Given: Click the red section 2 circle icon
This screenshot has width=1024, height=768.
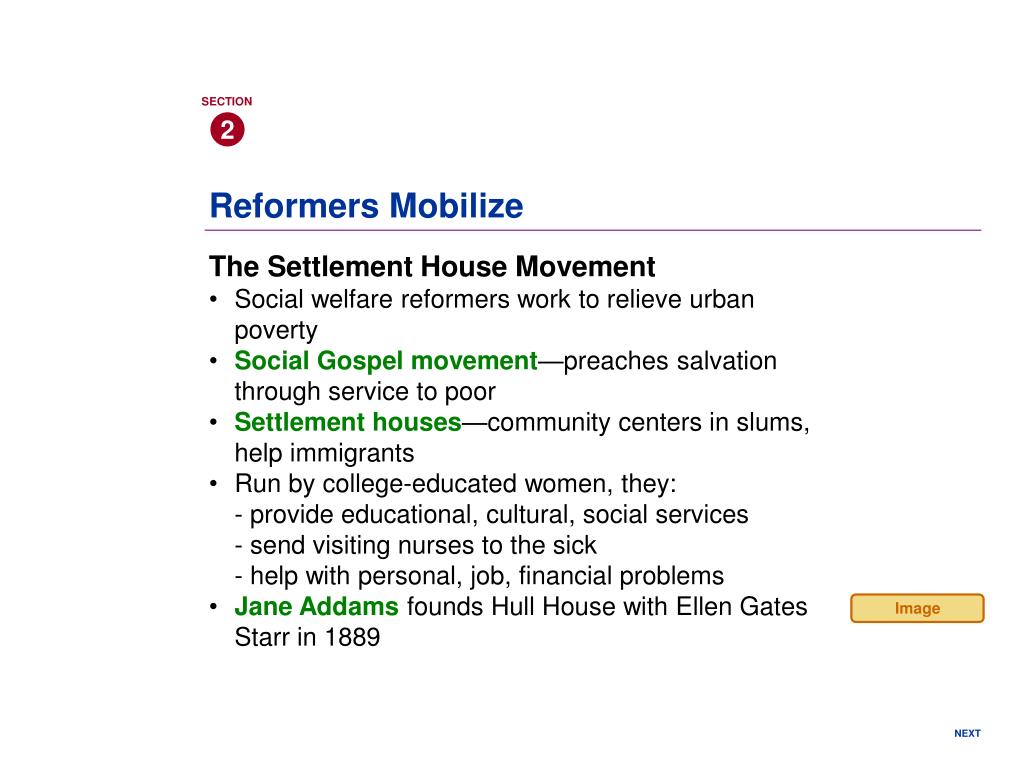Looking at the screenshot, I should click(227, 129).
